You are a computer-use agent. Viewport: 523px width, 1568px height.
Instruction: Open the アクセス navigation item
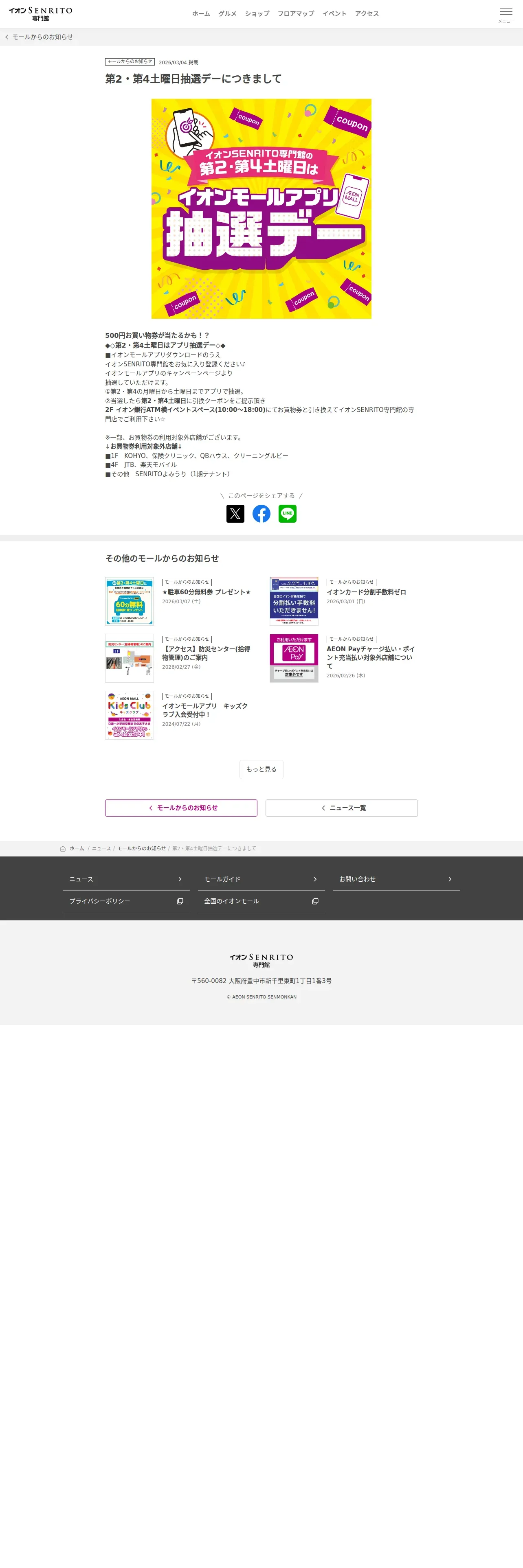[x=367, y=14]
